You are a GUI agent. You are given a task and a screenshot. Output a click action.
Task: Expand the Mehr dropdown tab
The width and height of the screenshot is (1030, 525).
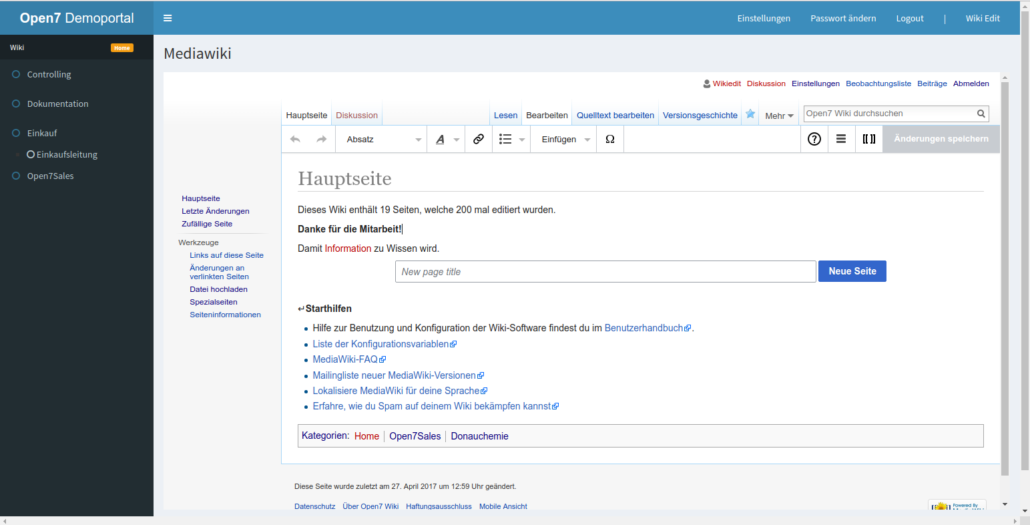[779, 116]
